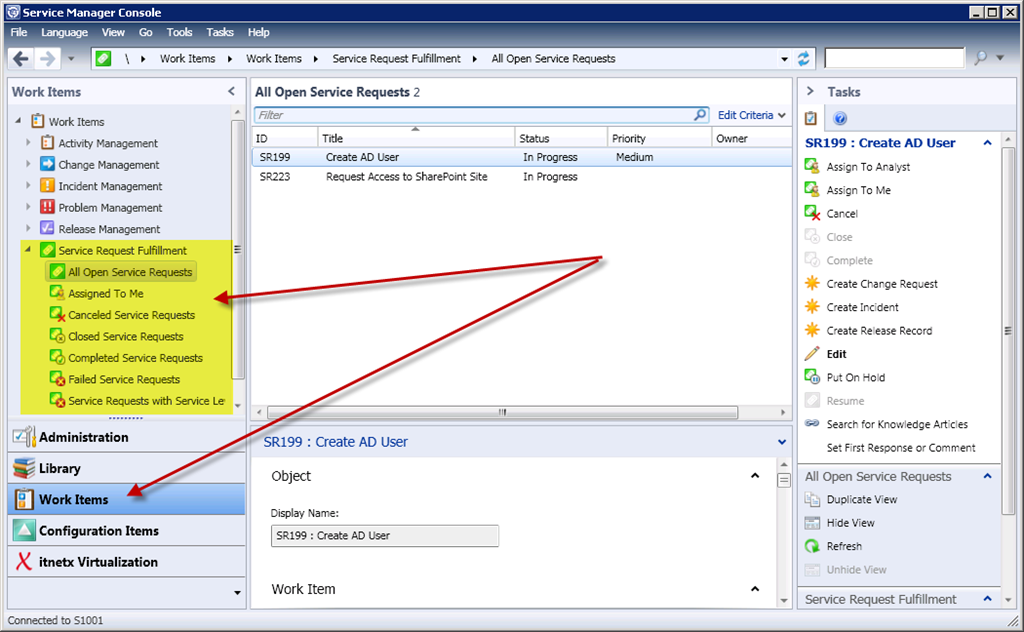Expand the Incident Management tree node
Image resolution: width=1024 pixels, height=632 pixels.
[29, 186]
